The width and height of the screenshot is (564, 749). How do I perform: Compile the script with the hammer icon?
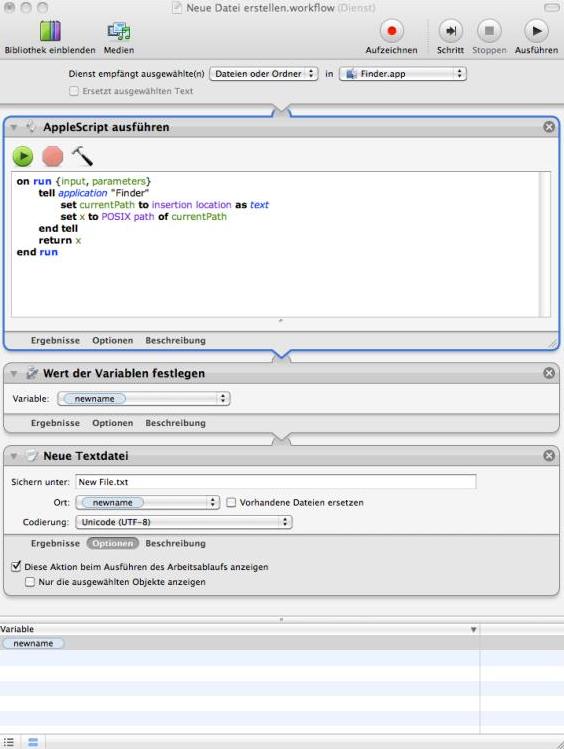click(82, 156)
